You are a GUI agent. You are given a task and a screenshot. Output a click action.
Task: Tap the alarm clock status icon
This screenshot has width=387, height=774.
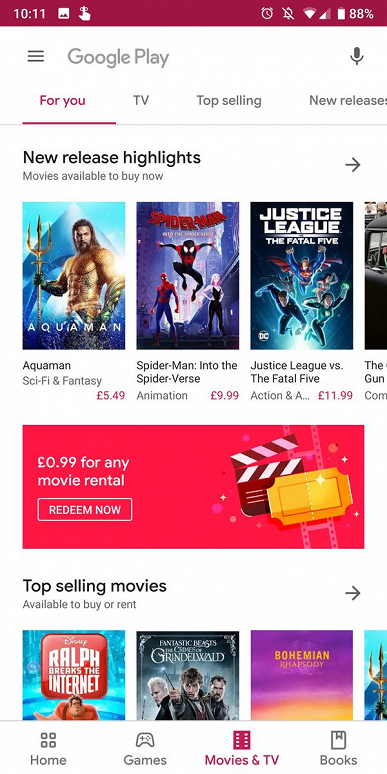tap(267, 13)
